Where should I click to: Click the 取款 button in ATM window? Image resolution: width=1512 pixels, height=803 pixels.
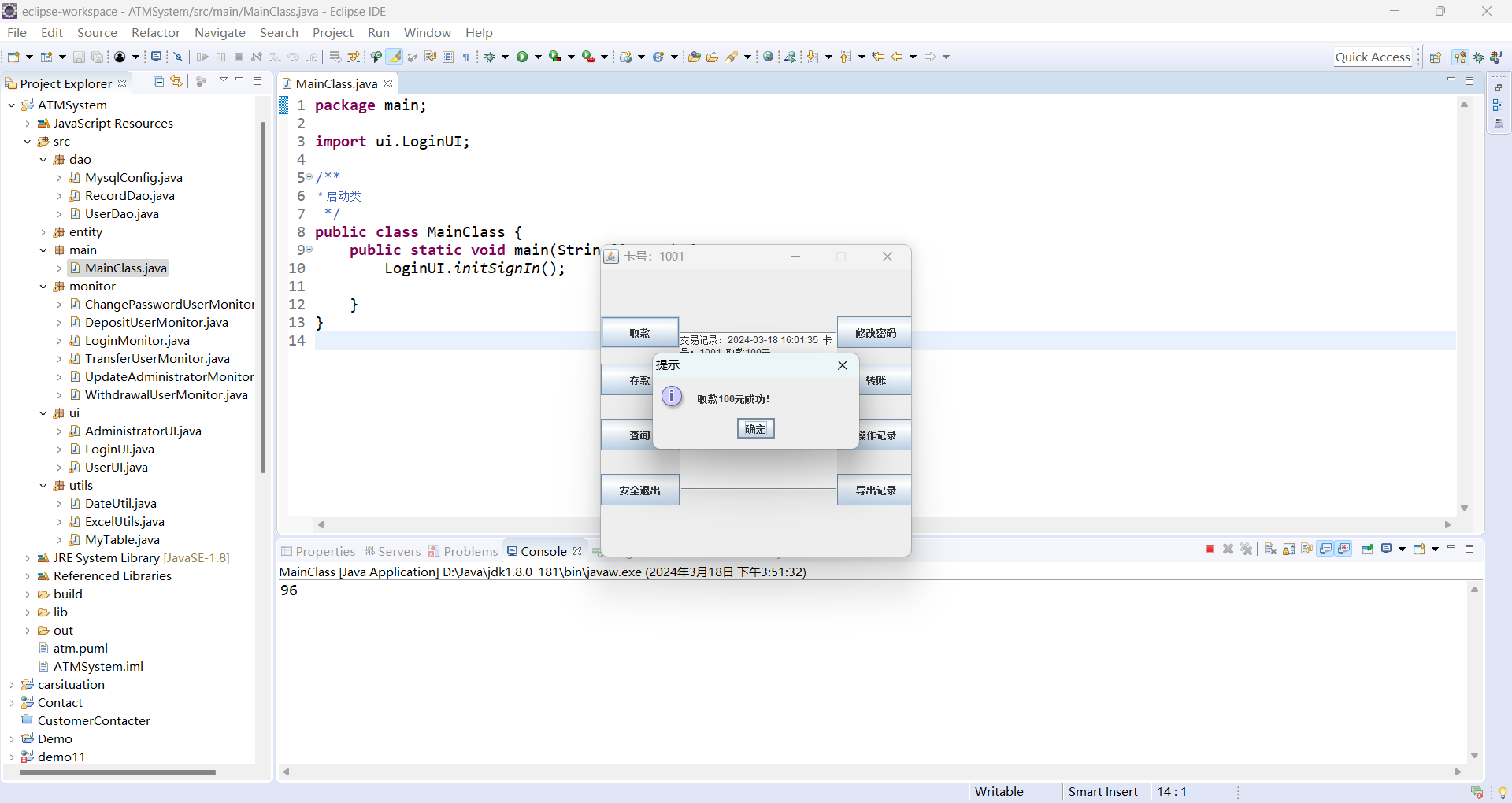(x=640, y=332)
